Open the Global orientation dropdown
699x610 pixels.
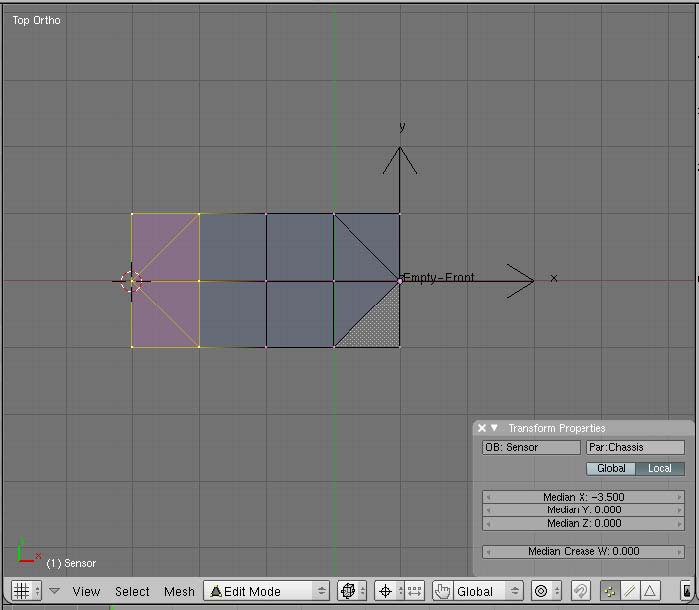tap(488, 591)
